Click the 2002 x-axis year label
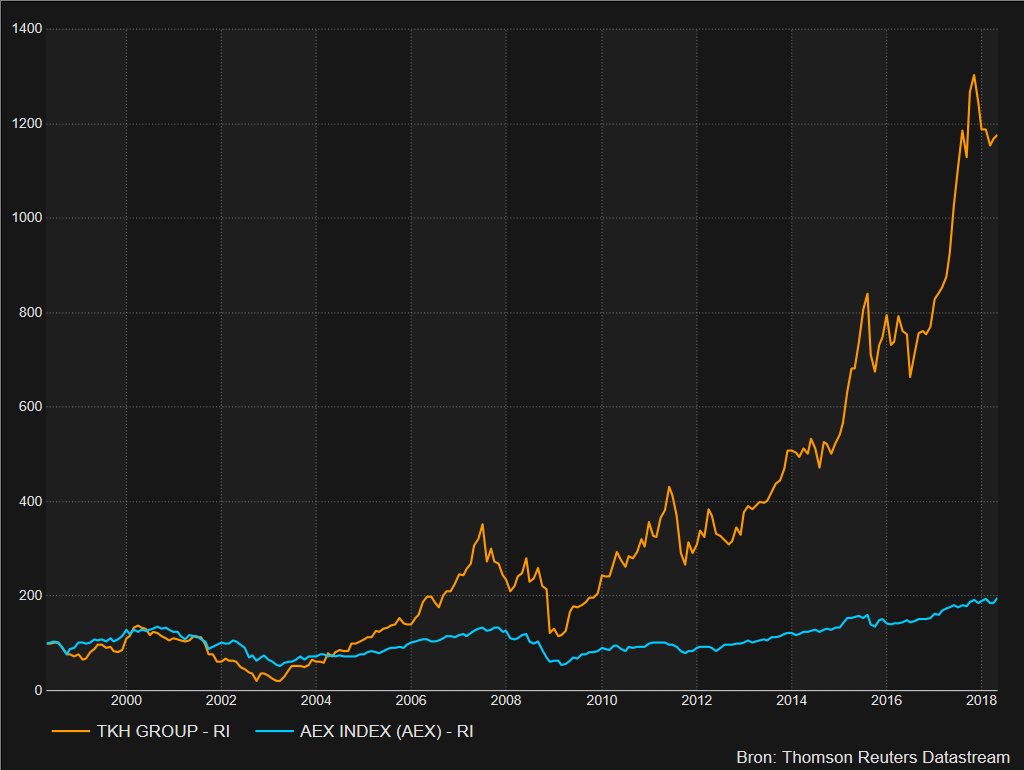Screen dimensions: 1024x770 [x=221, y=700]
